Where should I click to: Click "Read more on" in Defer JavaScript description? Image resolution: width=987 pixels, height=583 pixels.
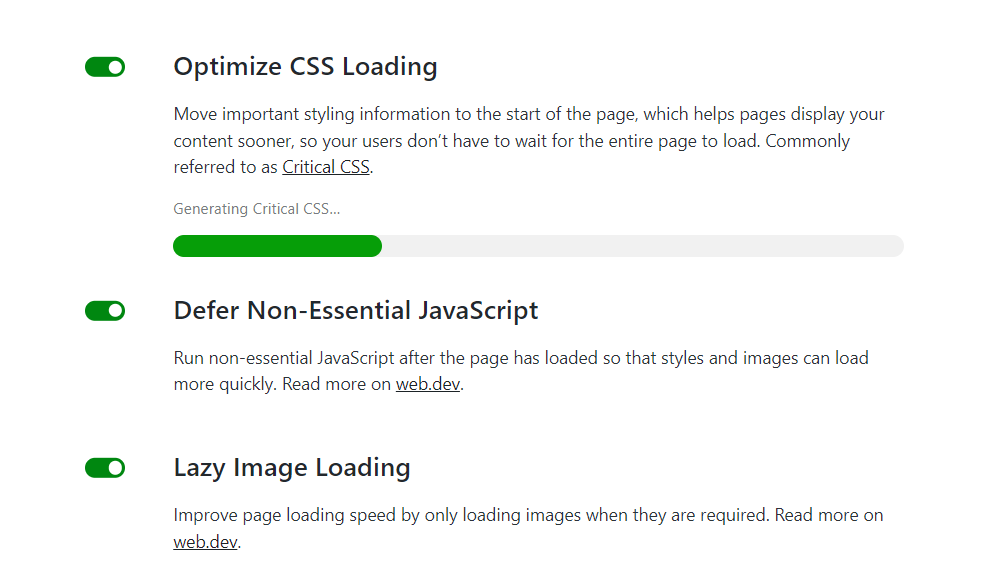(x=336, y=385)
